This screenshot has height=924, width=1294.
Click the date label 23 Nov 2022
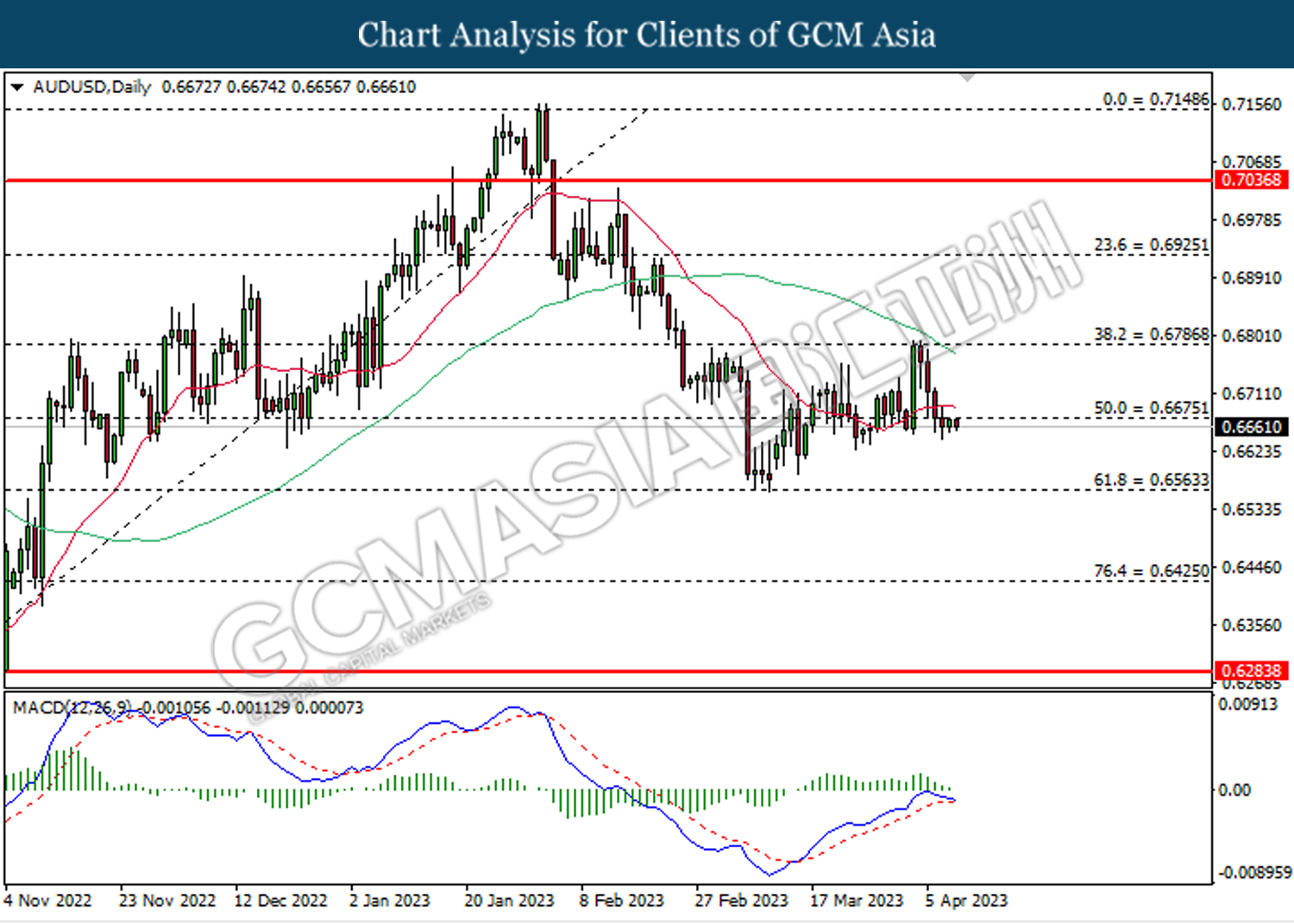click(x=167, y=901)
